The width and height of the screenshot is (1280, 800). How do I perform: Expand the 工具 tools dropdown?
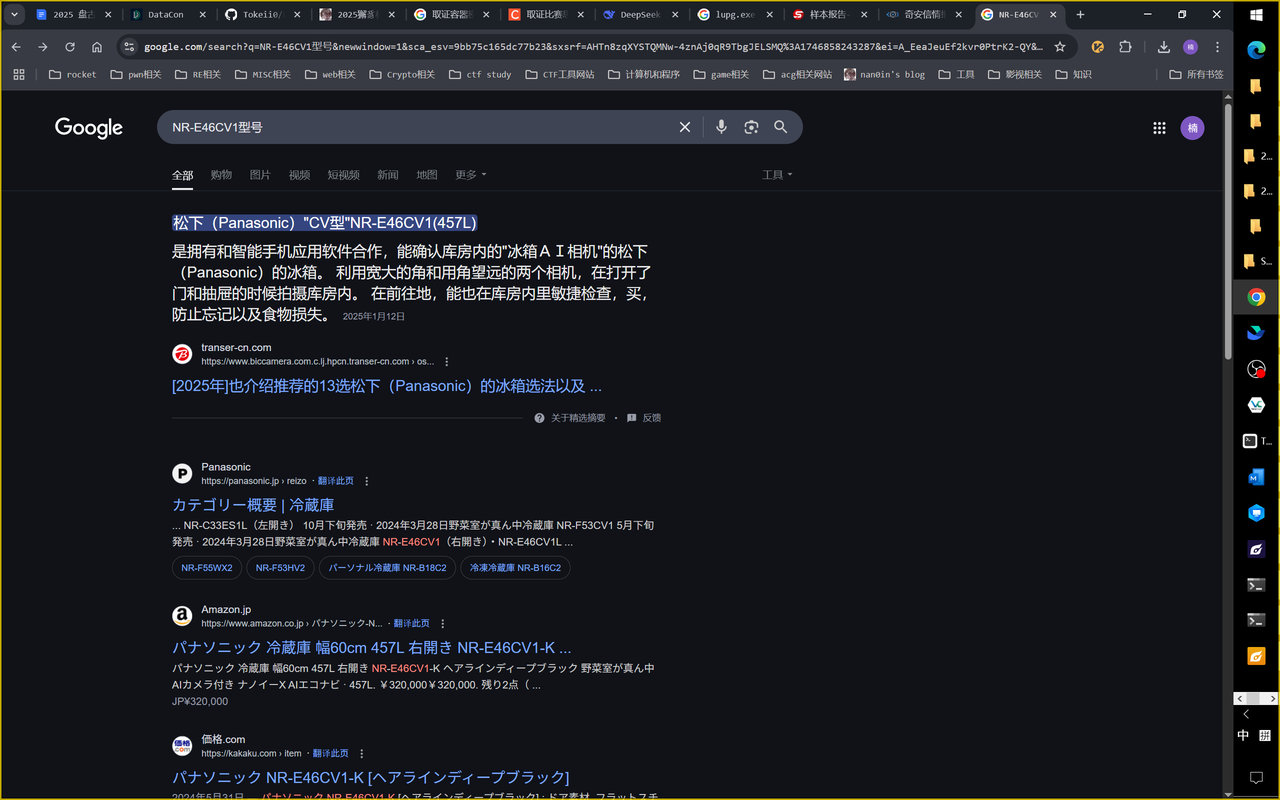(777, 175)
